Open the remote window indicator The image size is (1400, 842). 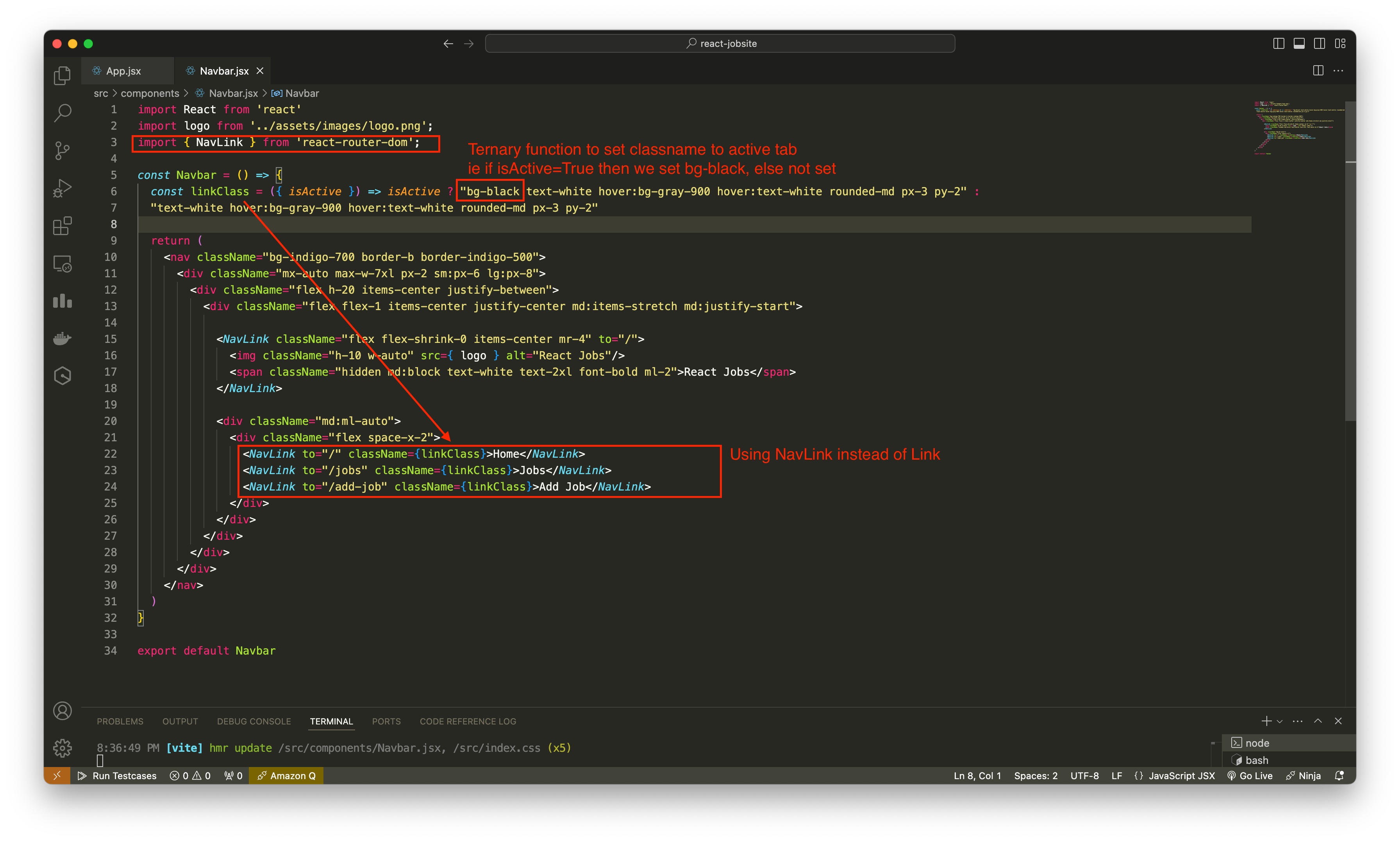57,776
